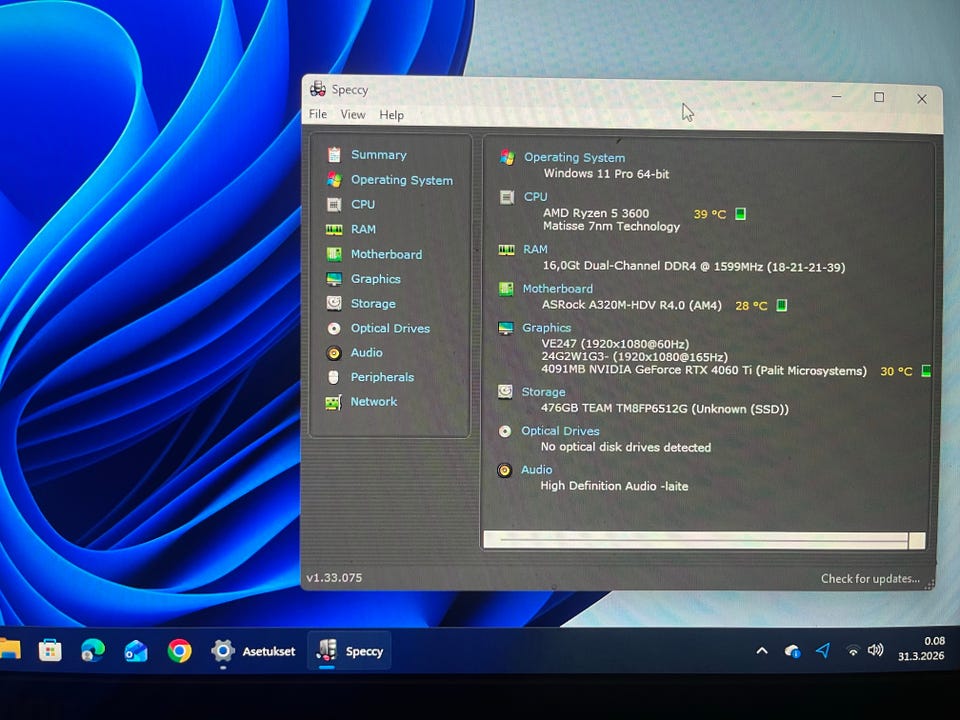Open the Graphics sidebar section
This screenshot has height=720, width=960.
pos(375,279)
